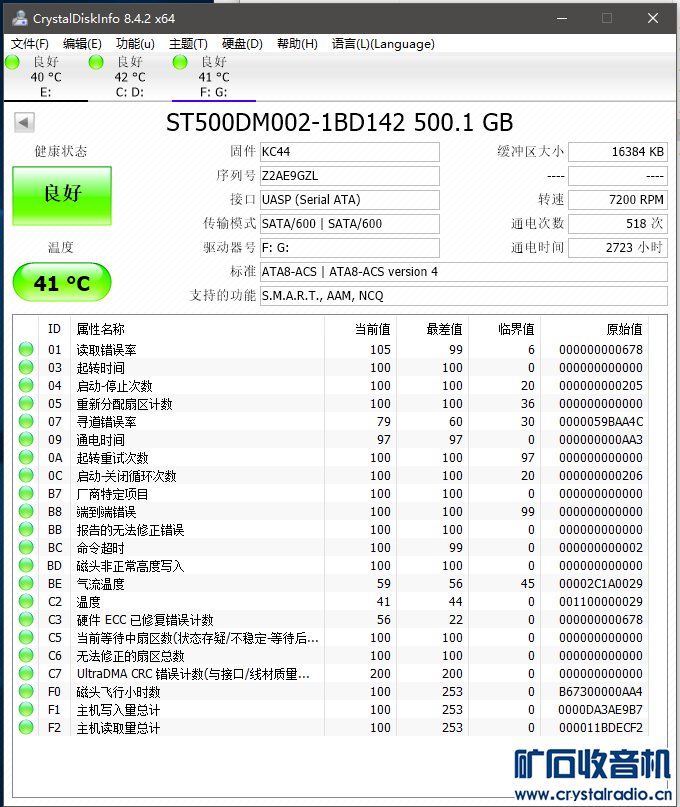
Task: Click status dot of row 09 通电时间
Action: (x=26, y=440)
